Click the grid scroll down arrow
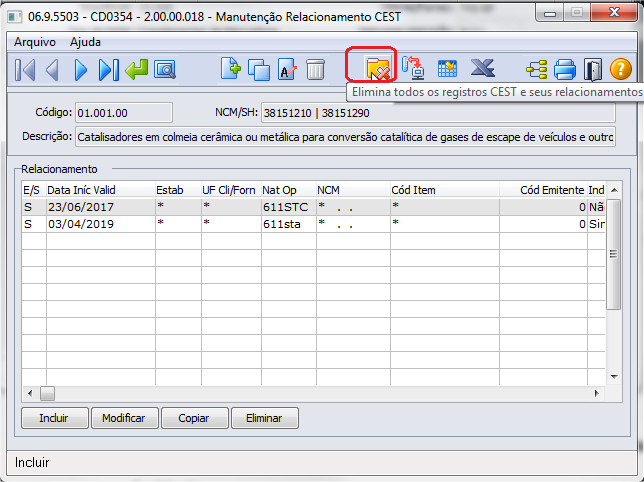Image resolution: width=644 pixels, height=482 pixels. point(614,376)
